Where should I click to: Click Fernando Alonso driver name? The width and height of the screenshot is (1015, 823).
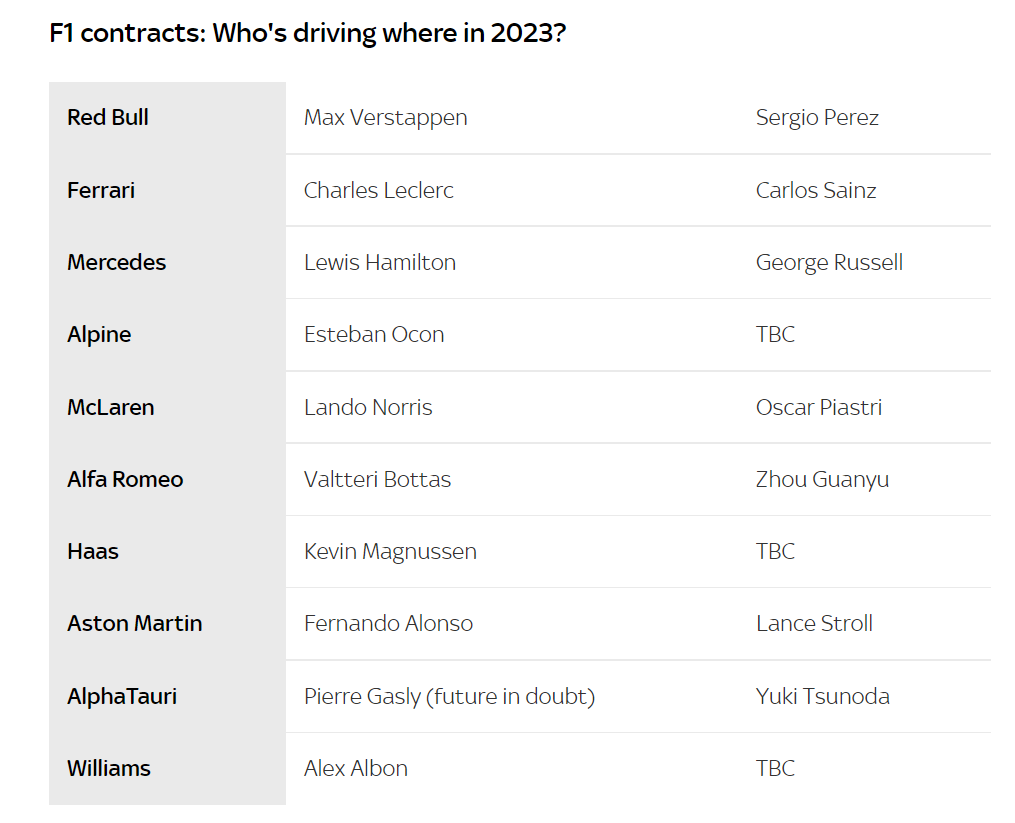point(388,624)
